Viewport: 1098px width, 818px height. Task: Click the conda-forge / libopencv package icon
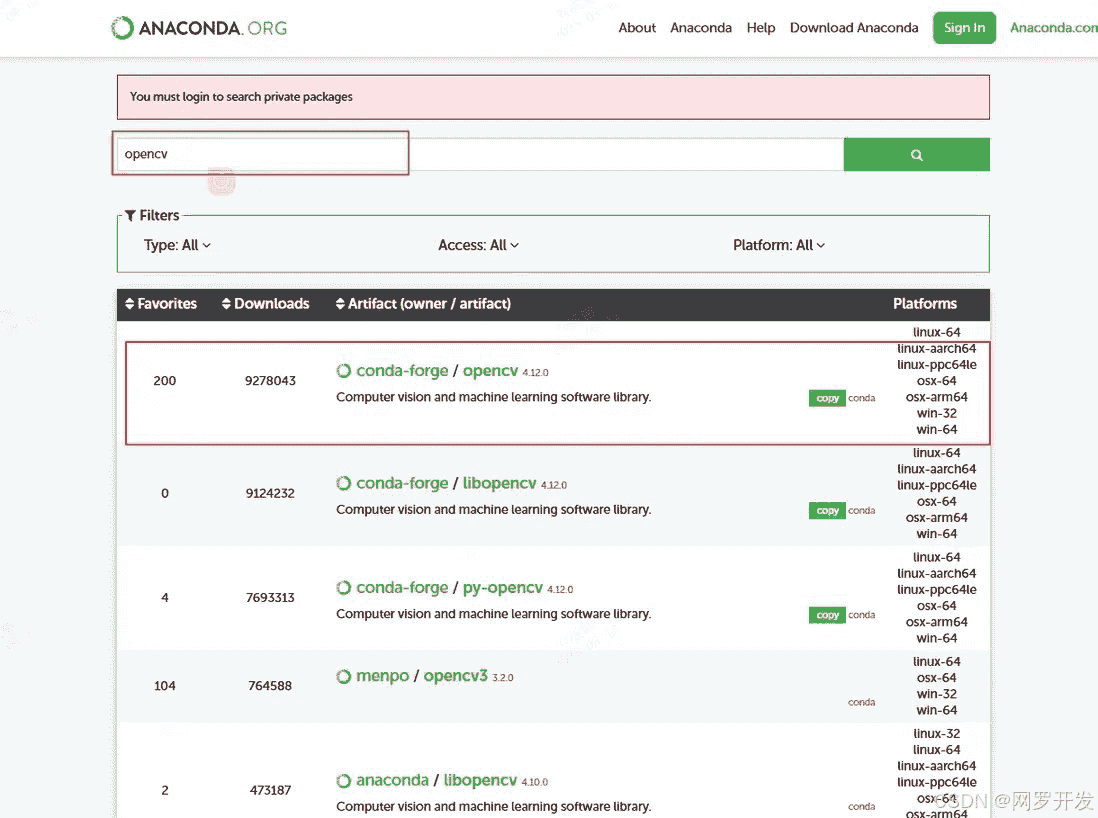(343, 483)
